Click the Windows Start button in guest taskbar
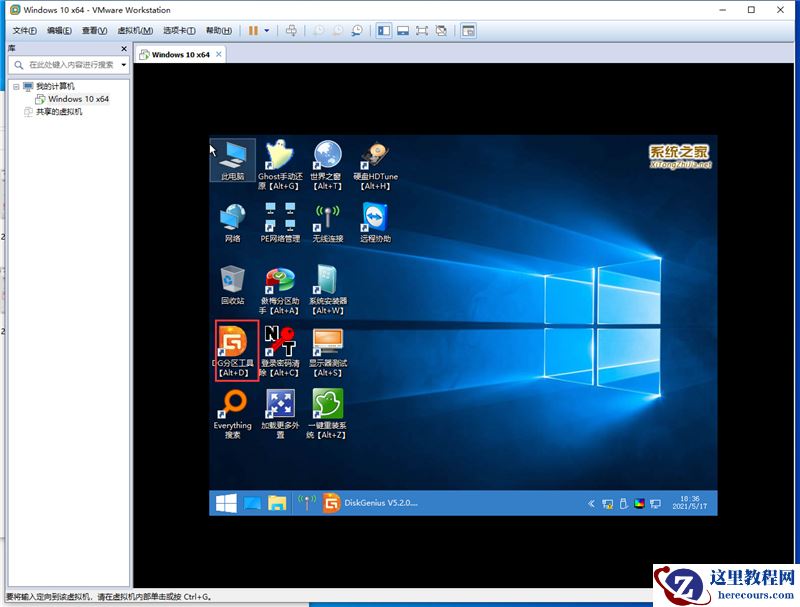800x607 pixels. 226,503
